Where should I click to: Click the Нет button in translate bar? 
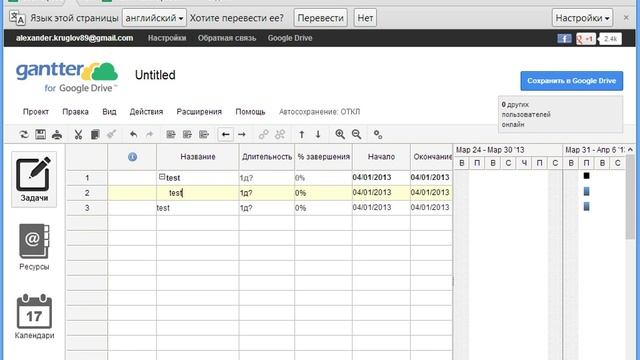365,18
